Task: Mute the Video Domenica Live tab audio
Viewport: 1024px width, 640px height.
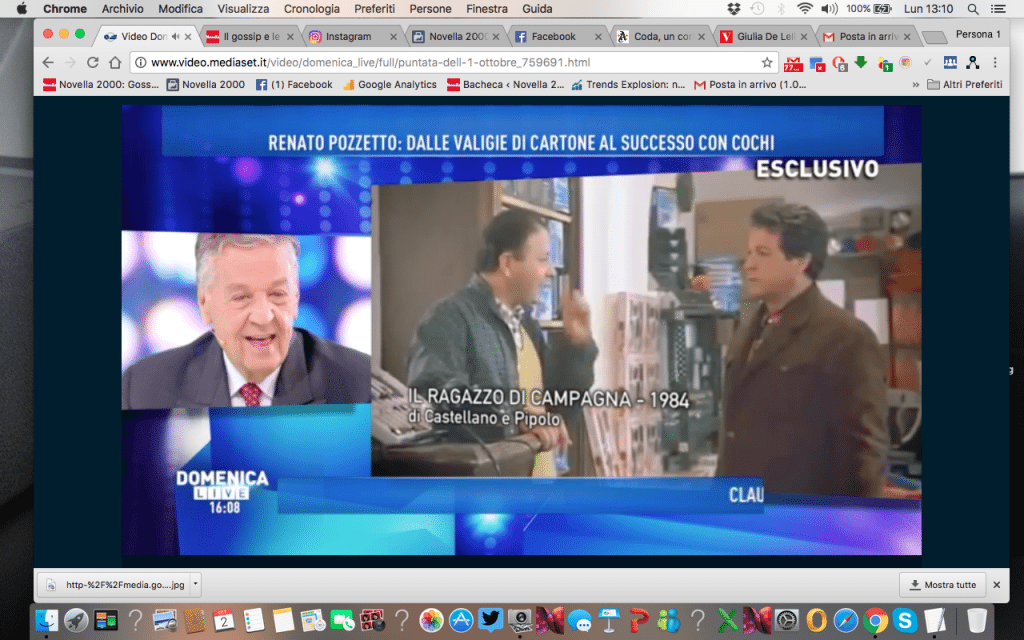Action: point(176,37)
